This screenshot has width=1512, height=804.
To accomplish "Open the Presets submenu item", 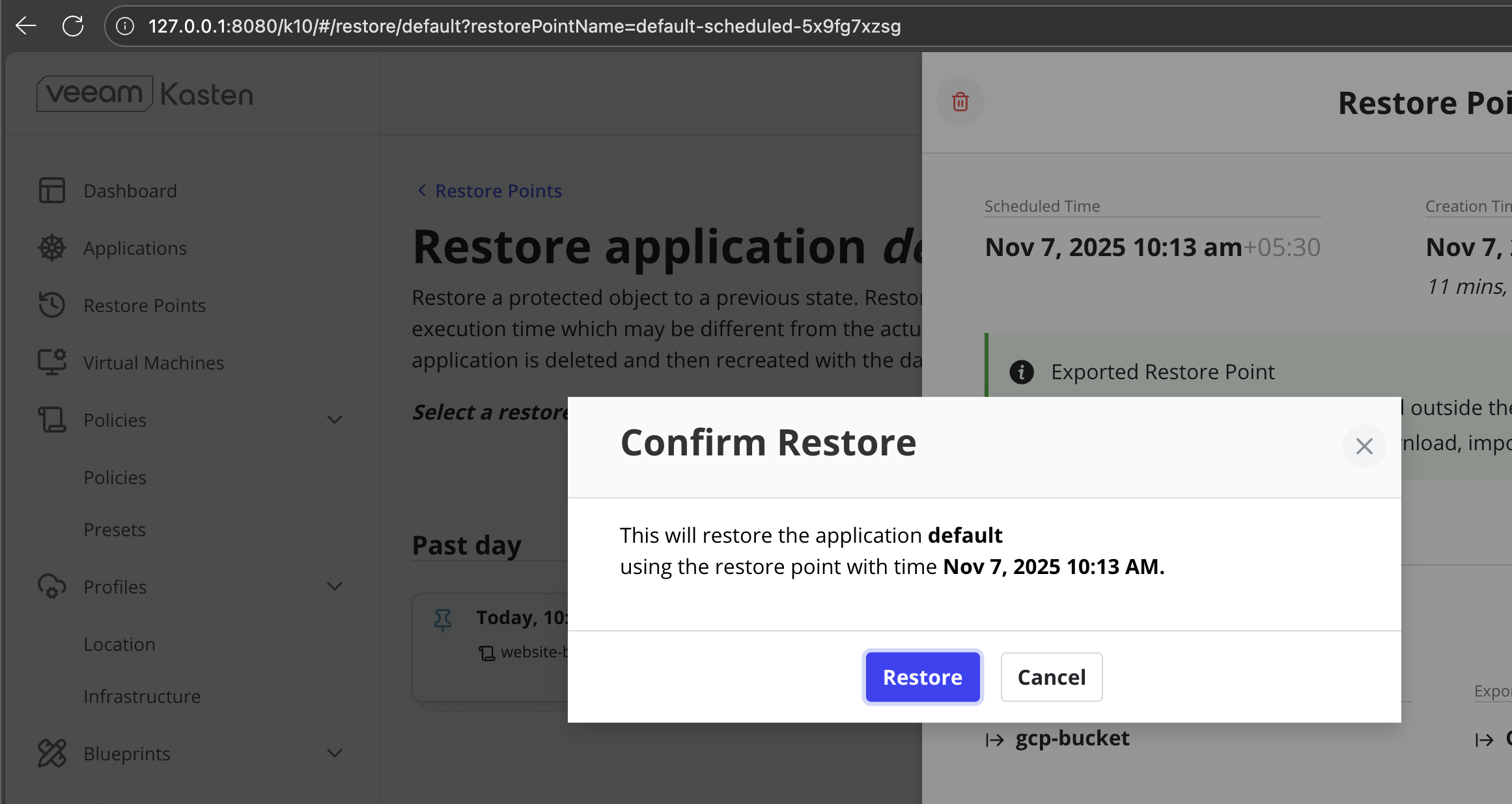I will (115, 529).
